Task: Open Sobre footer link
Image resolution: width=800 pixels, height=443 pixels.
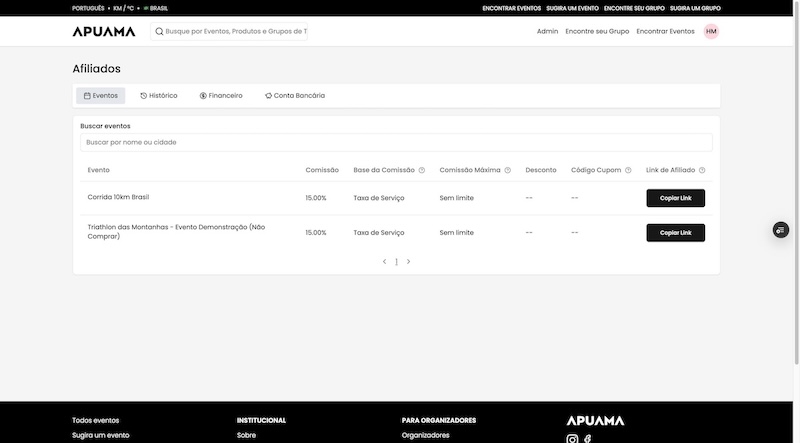Action: click(x=246, y=435)
